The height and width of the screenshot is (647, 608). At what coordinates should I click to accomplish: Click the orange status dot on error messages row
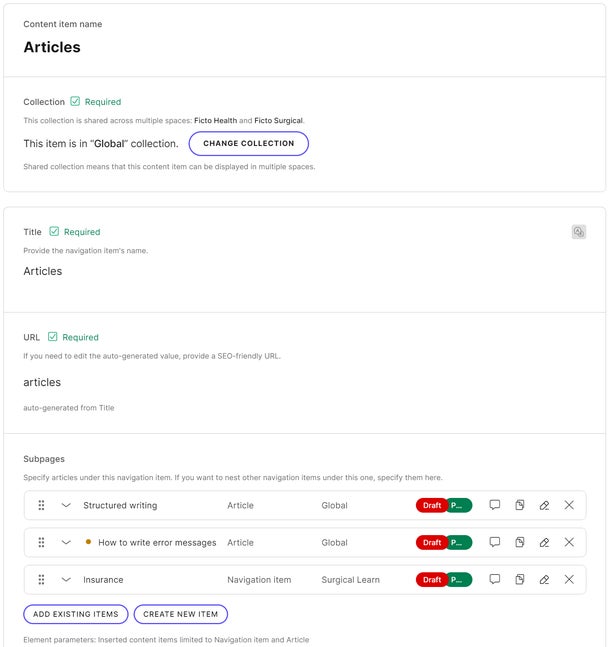[x=88, y=542]
